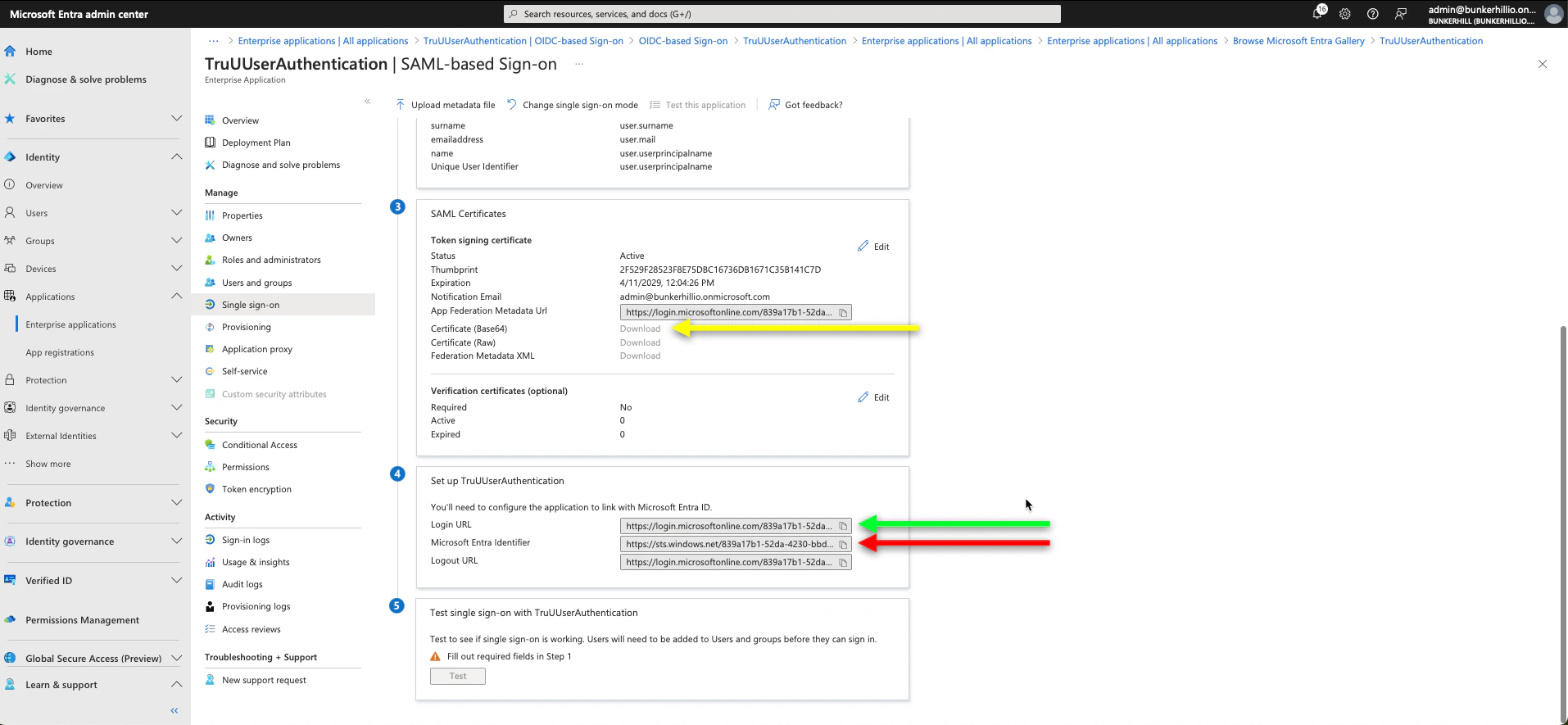Click Show more in sidebar
Viewport: 1568px width, 725px height.
48,464
